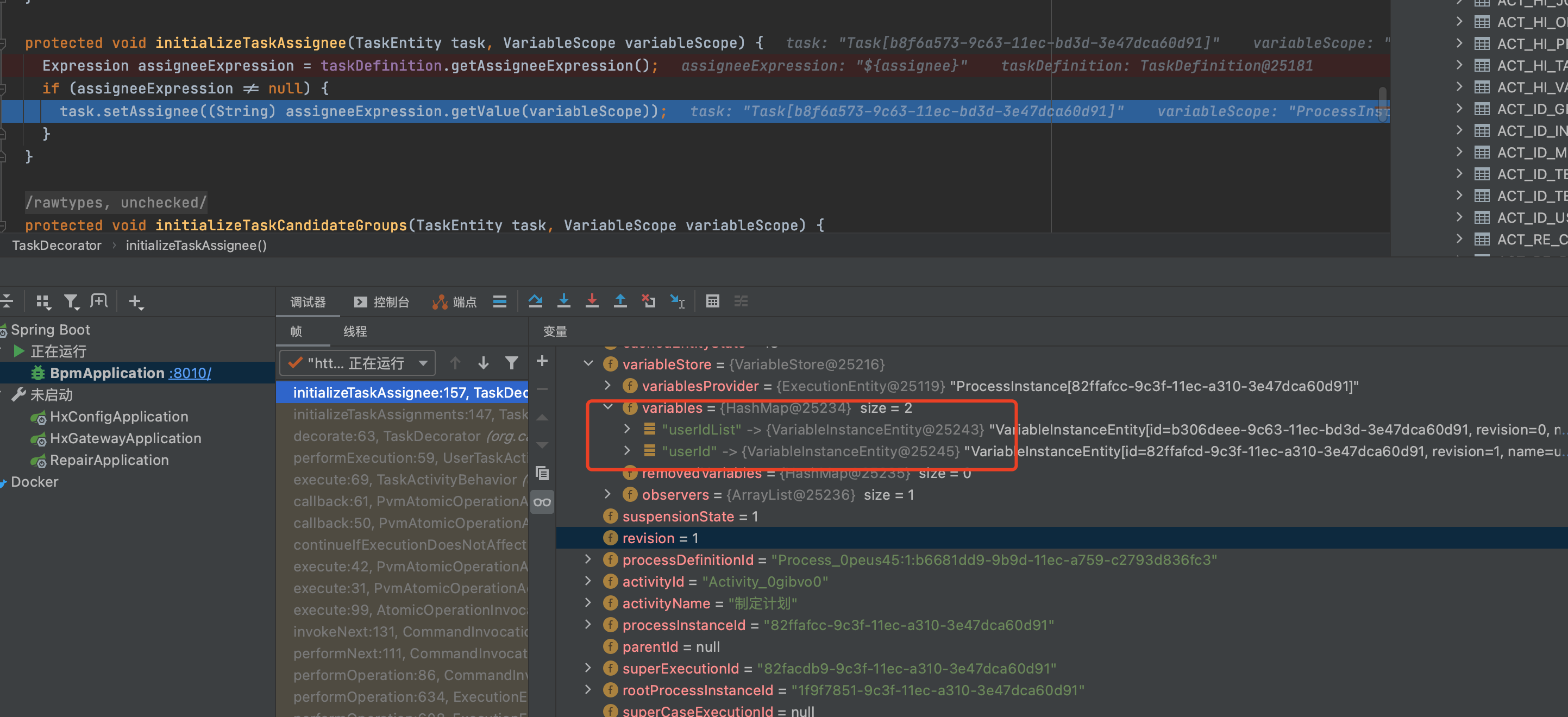Open the Evaluate Expression calculator icon
The width and height of the screenshot is (1568, 717).
(712, 301)
